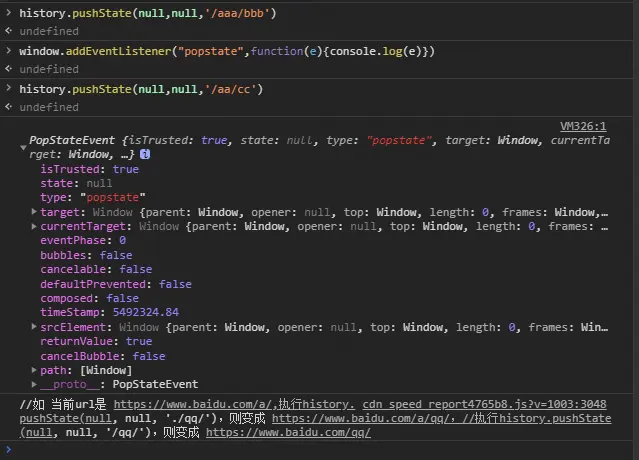This screenshot has width=639, height=460.
Task: Click the timeStamp: 5492324.84 value
Action: pyautogui.click(x=146, y=312)
